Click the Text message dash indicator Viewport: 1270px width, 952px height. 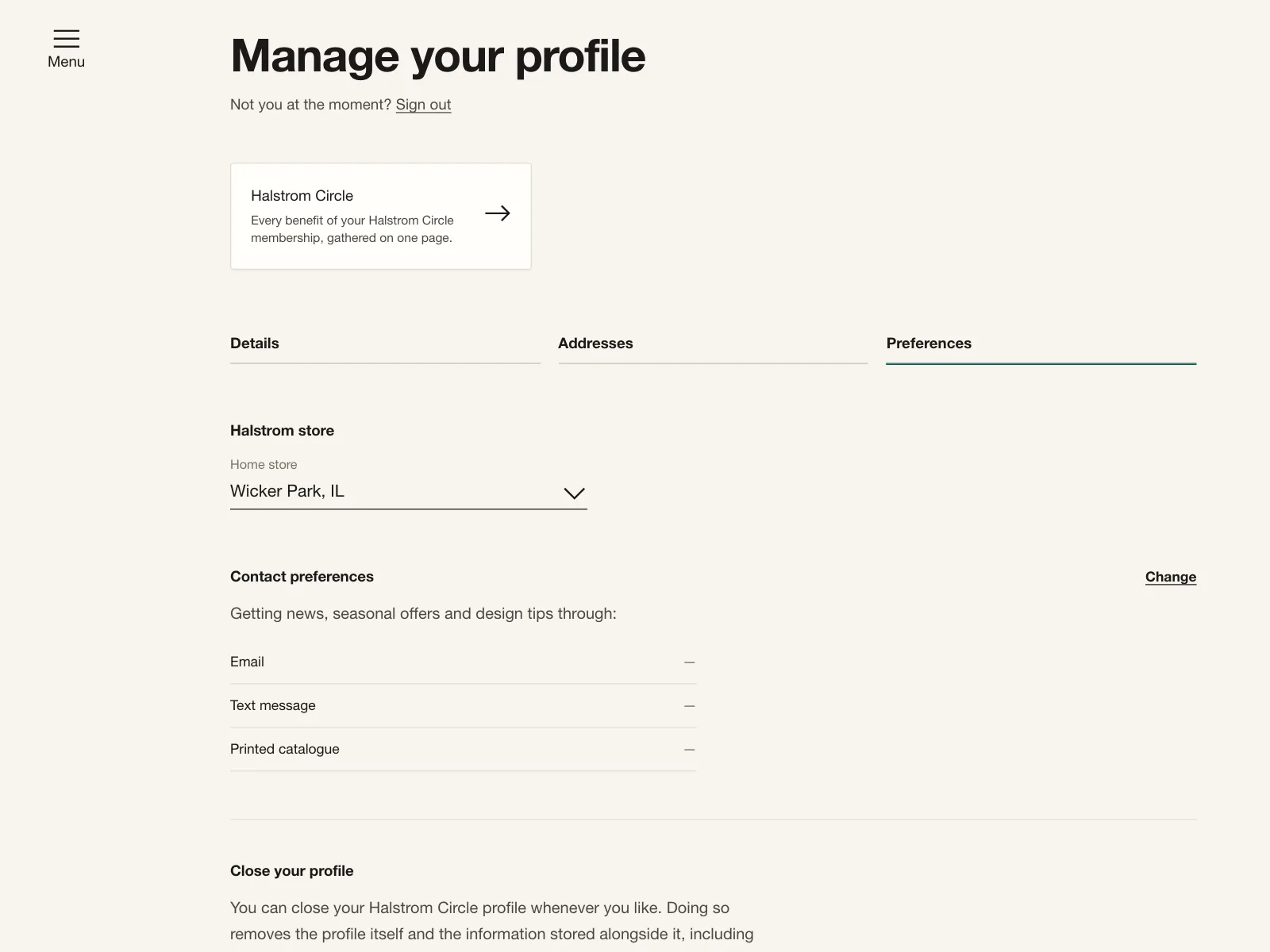pyautogui.click(x=689, y=706)
